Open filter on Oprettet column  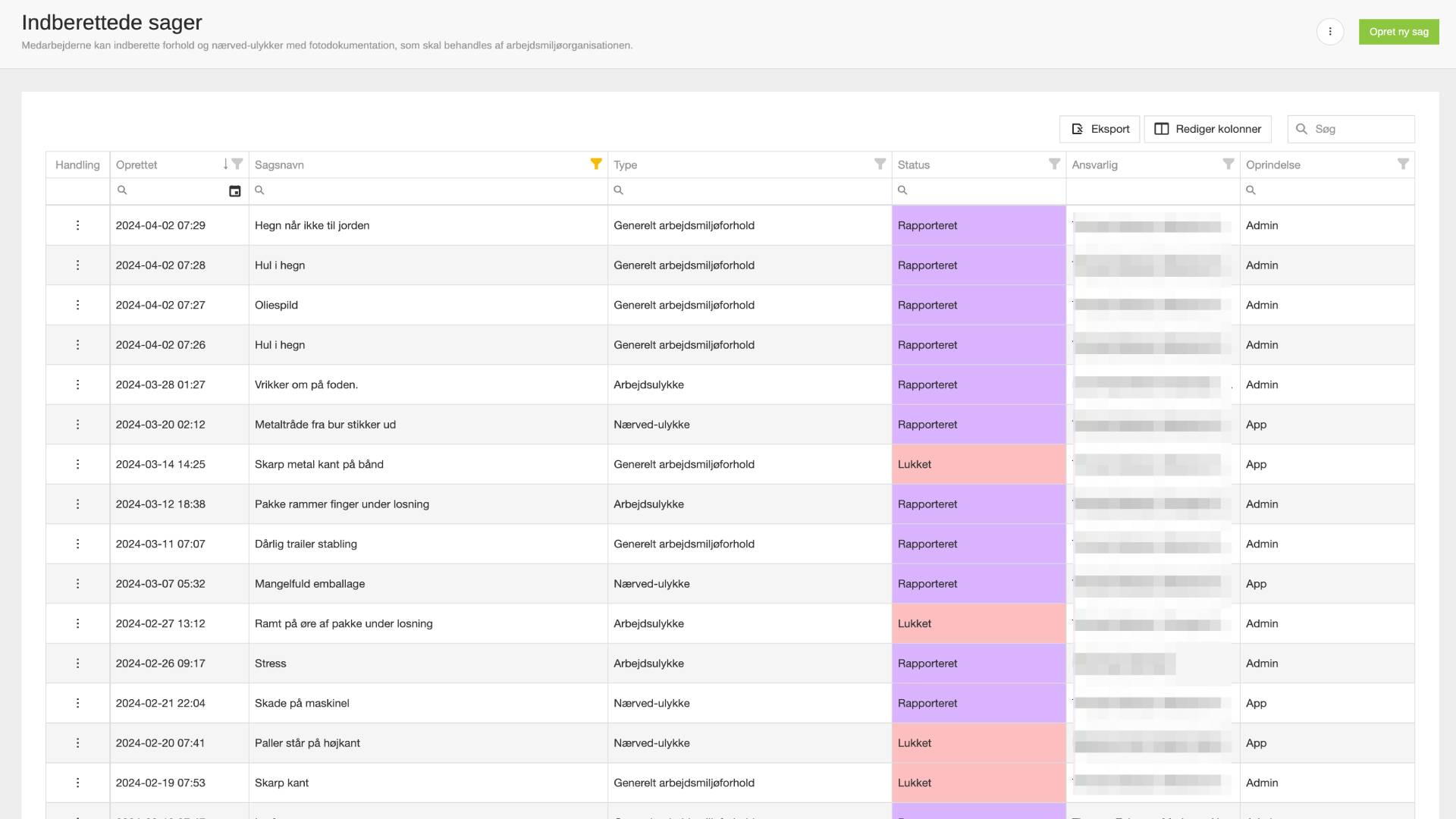click(237, 164)
